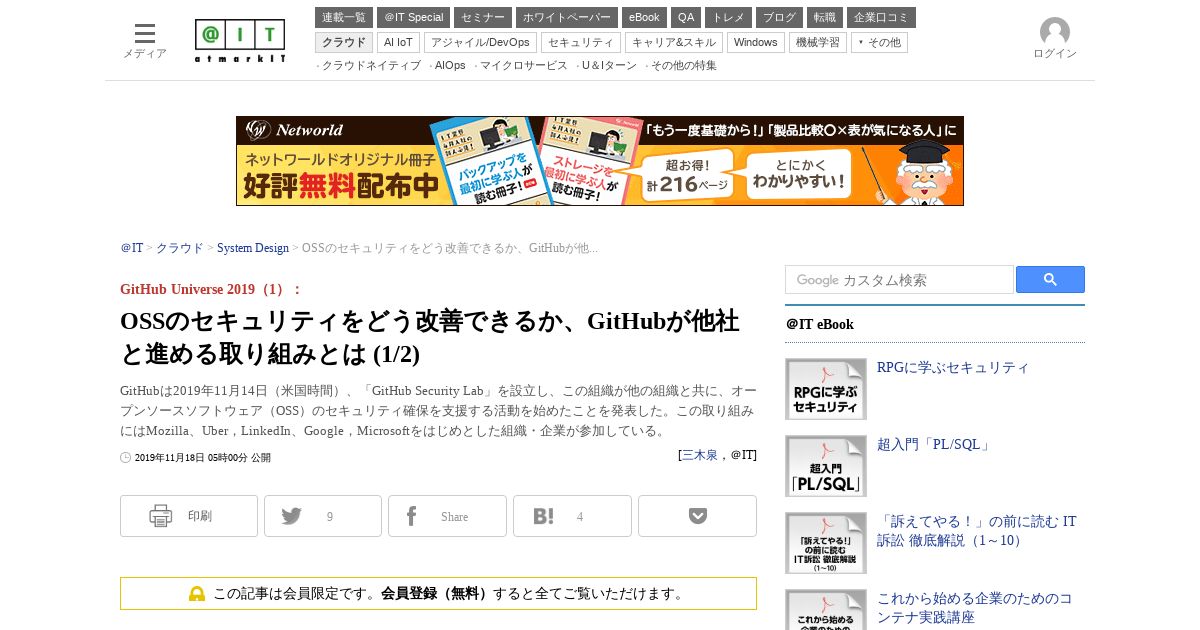Select the キャリア&スキル category tab
1200x630 pixels.
(x=674, y=42)
